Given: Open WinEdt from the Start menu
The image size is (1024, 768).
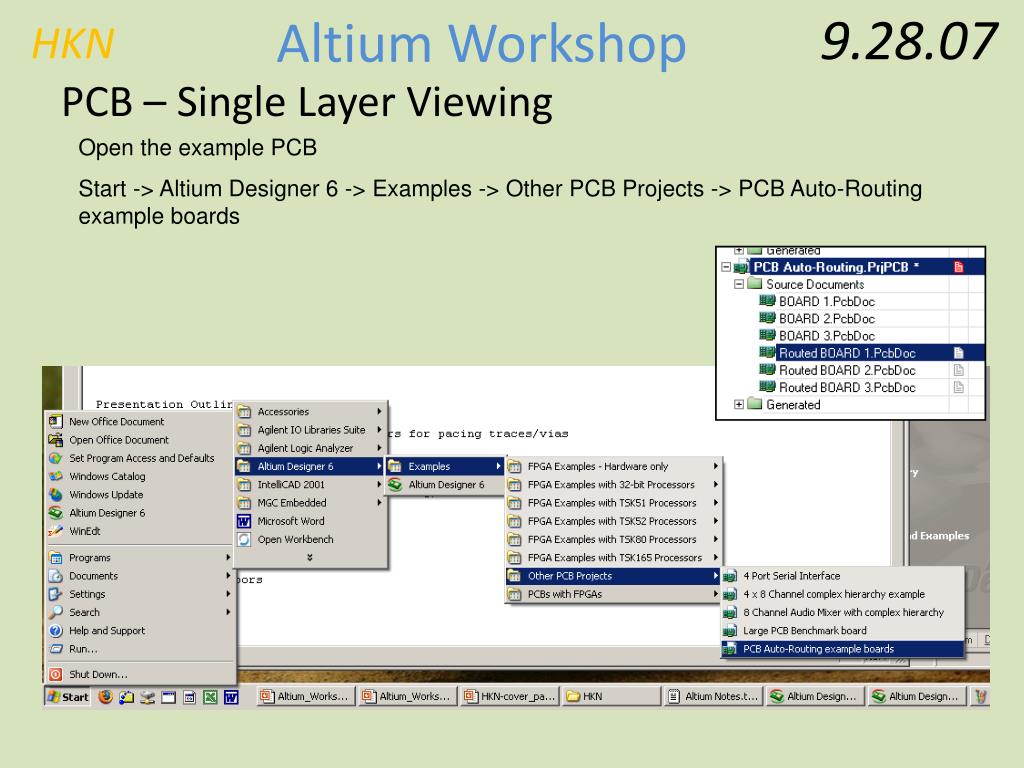Looking at the screenshot, I should [x=140, y=532].
